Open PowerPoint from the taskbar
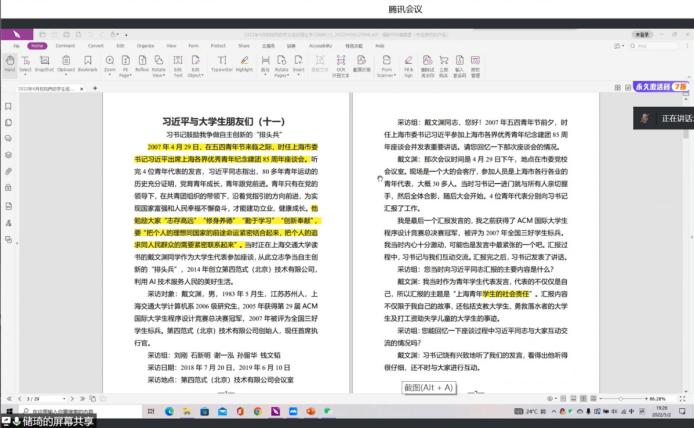Screen dimensions: 694x428 pos(311,411)
